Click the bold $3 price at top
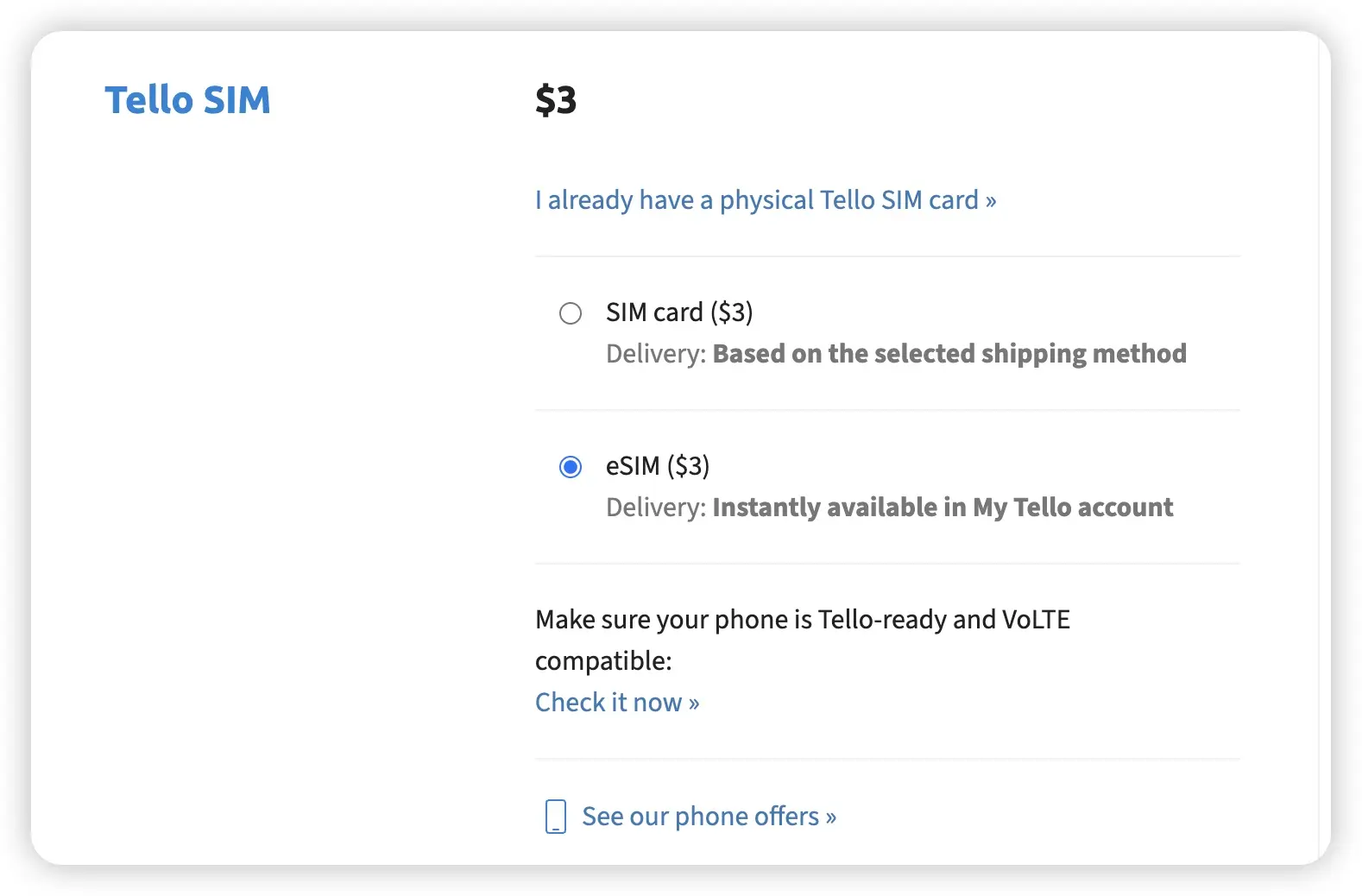Viewport: 1362px width, 896px height. pyautogui.click(x=556, y=100)
